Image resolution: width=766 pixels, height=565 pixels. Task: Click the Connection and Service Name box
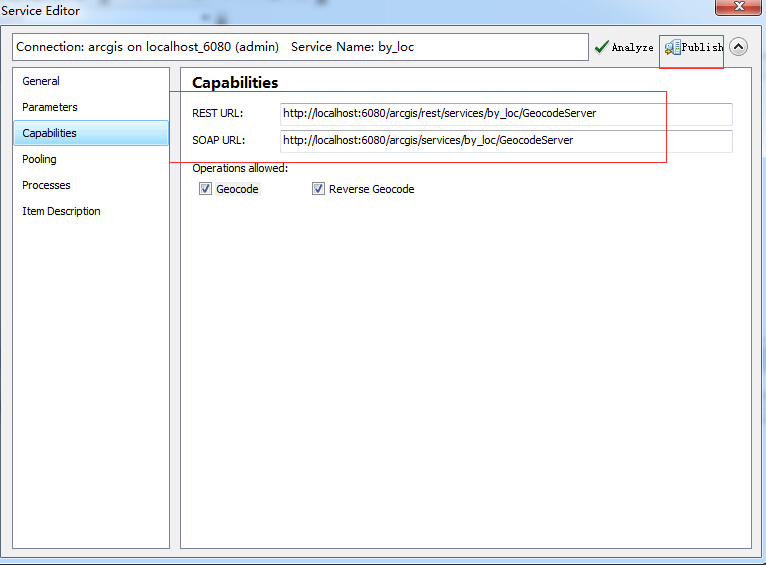[300, 47]
